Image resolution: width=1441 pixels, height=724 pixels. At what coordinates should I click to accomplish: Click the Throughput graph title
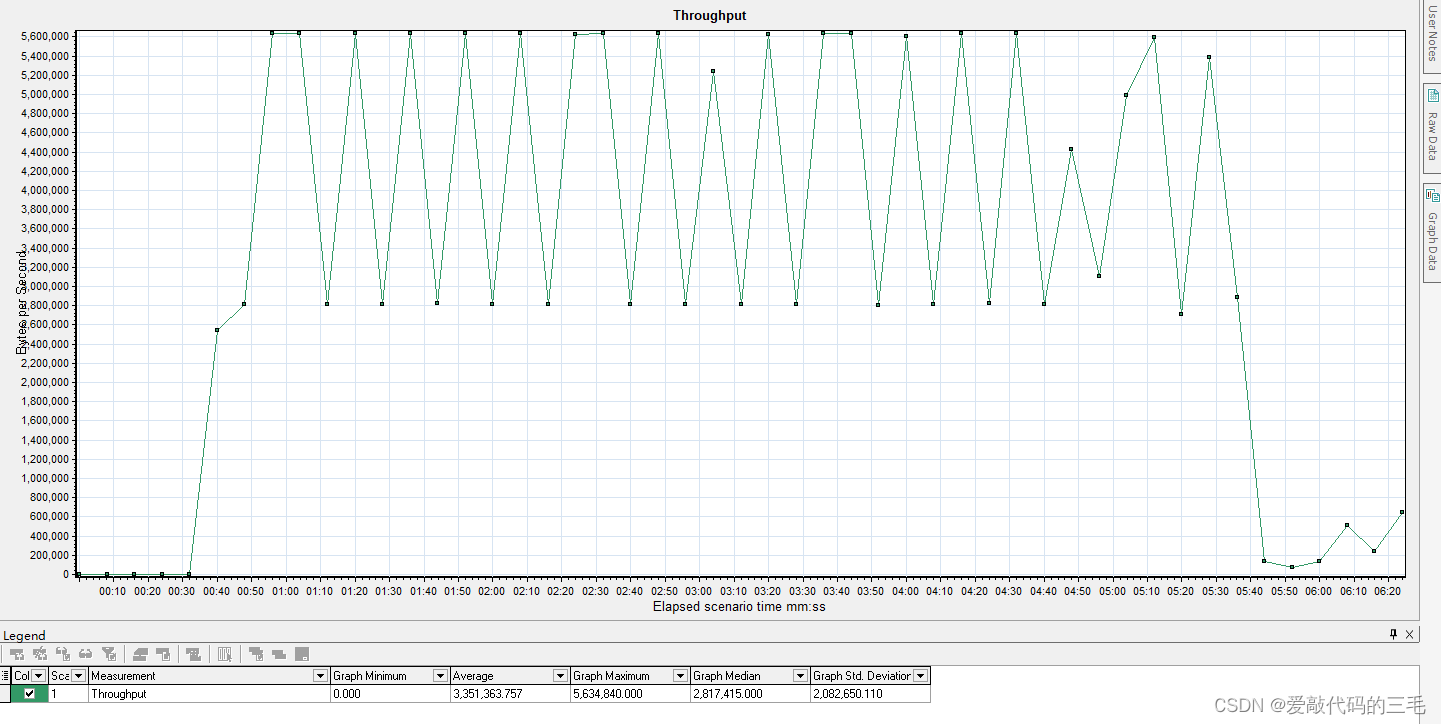click(709, 15)
